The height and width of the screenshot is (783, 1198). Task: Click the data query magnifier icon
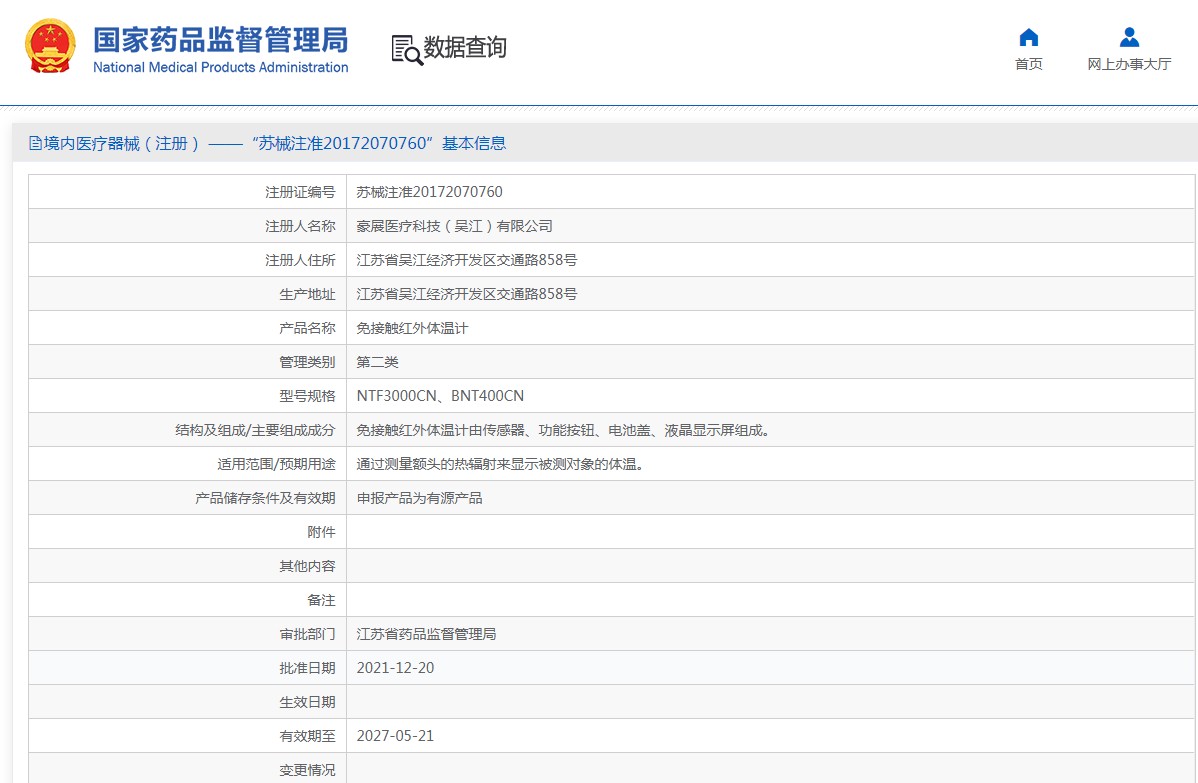pos(407,50)
